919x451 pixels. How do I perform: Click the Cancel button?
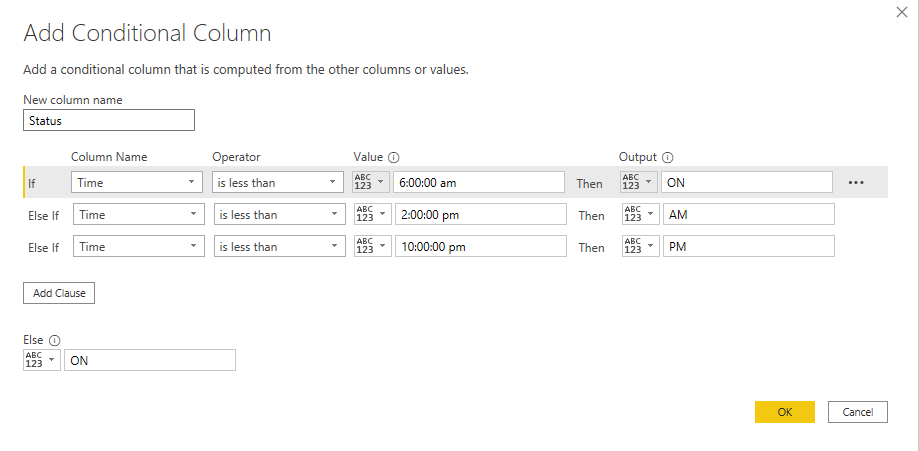(858, 412)
